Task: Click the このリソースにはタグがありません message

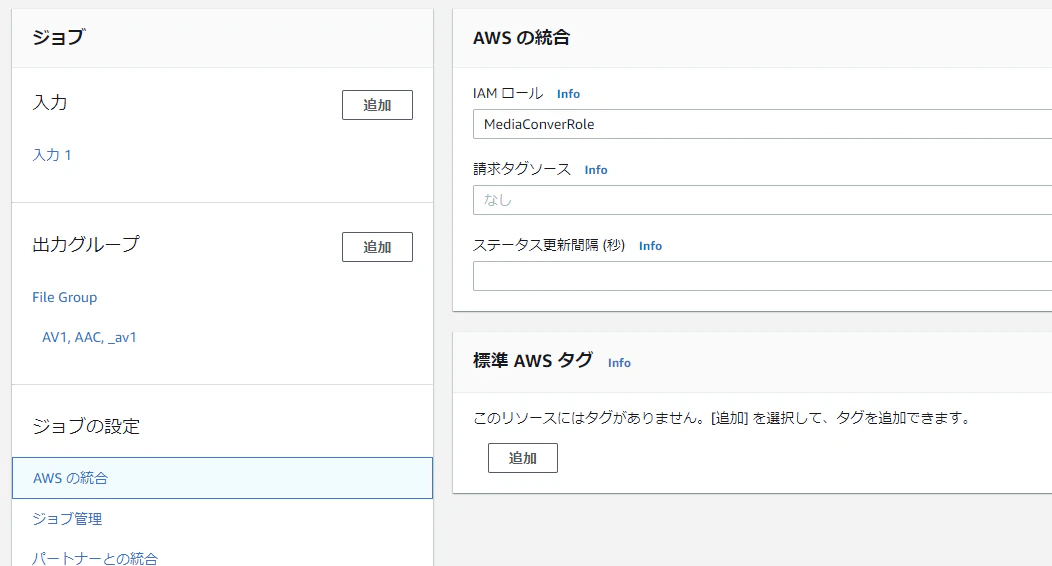Action: 722,418
